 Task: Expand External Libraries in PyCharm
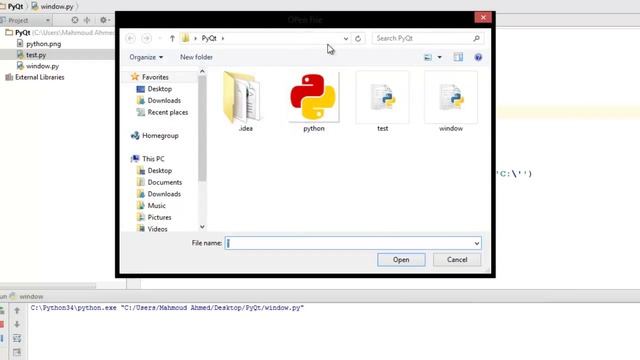(x=40, y=77)
